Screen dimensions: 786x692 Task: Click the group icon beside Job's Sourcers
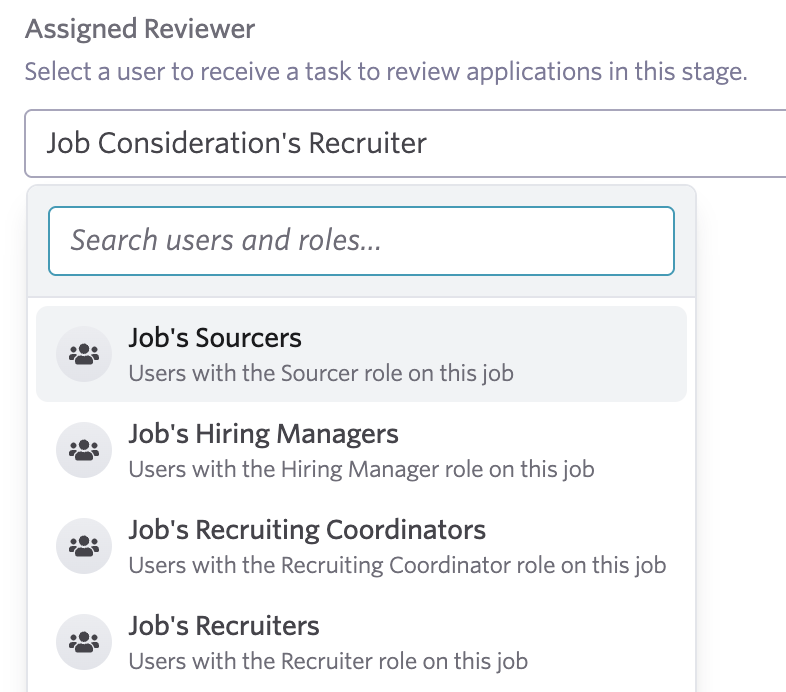pos(84,354)
